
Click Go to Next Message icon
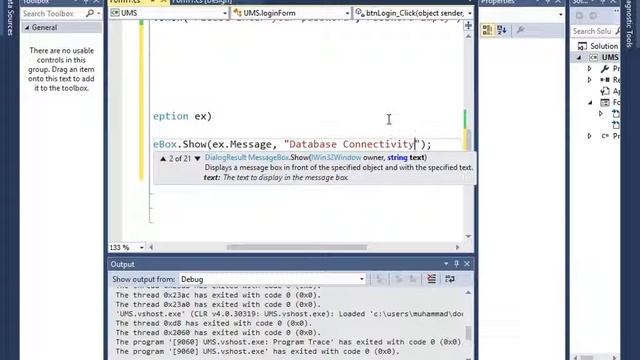click(x=413, y=279)
